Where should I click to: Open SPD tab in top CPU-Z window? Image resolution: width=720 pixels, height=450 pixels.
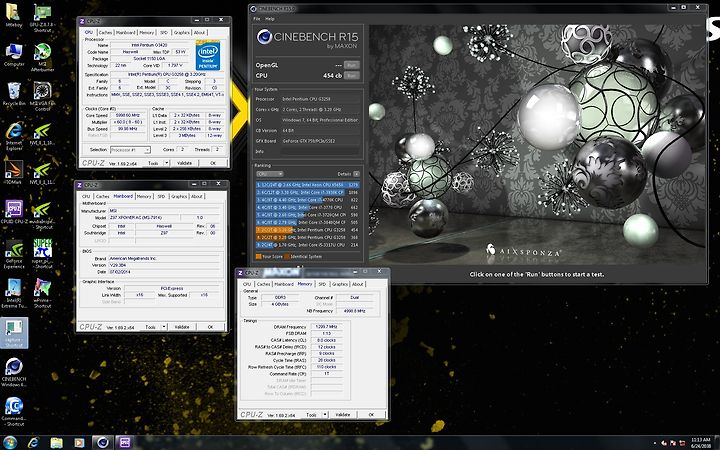(164, 33)
